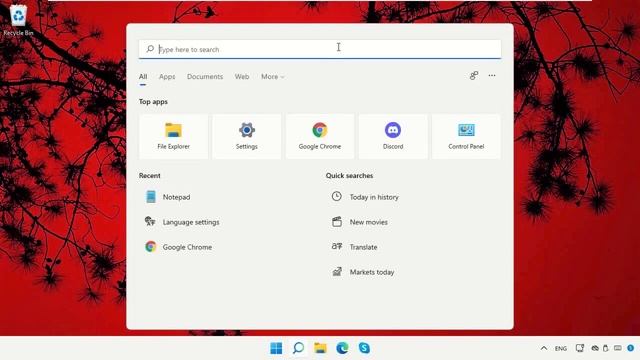Show hidden system tray icons
640x360 pixels.
click(544, 348)
